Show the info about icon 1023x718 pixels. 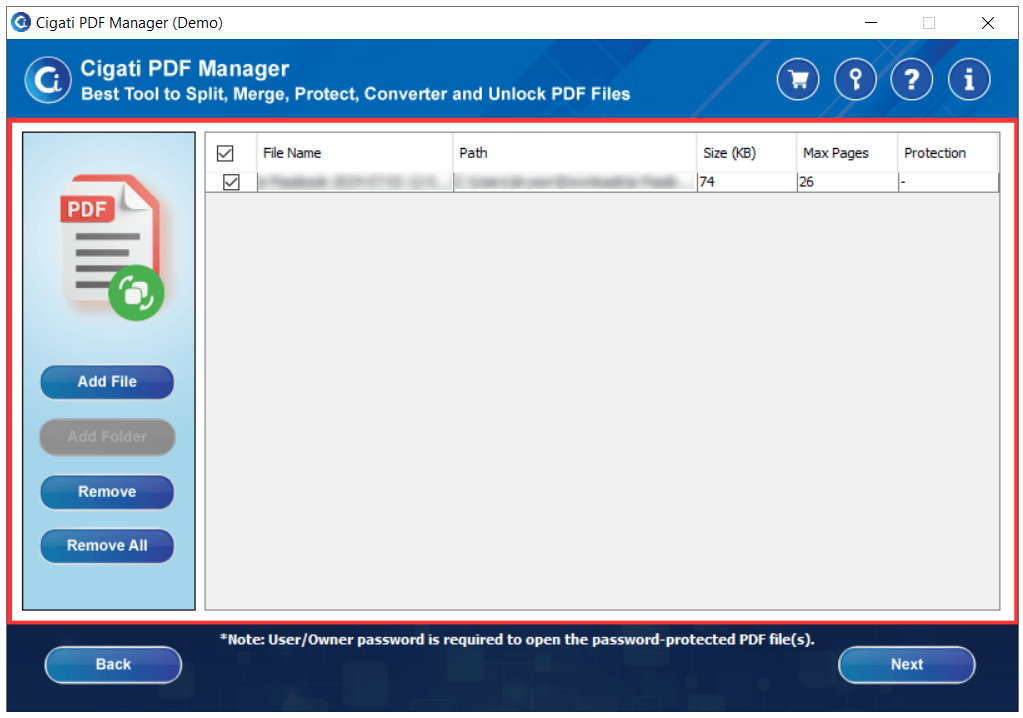tap(969, 80)
